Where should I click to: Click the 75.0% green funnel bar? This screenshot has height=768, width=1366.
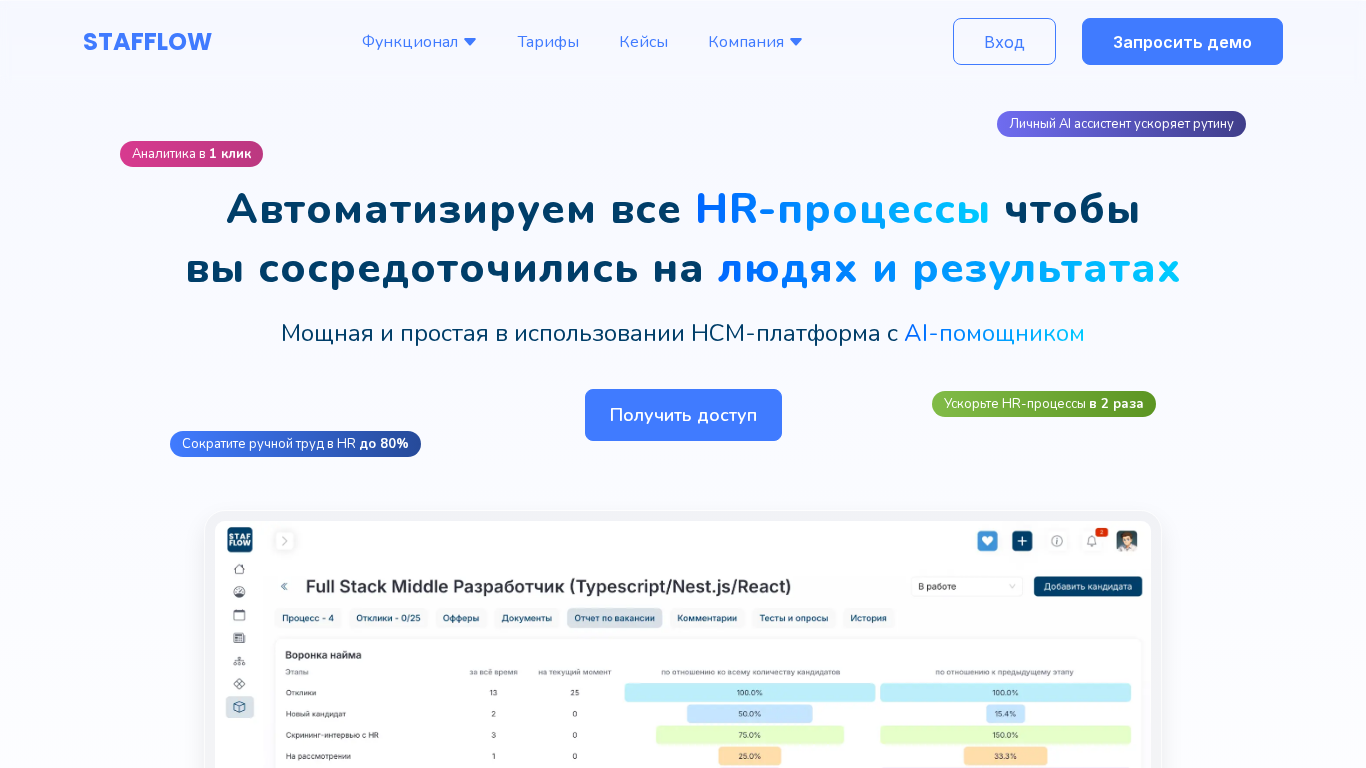click(x=750, y=735)
